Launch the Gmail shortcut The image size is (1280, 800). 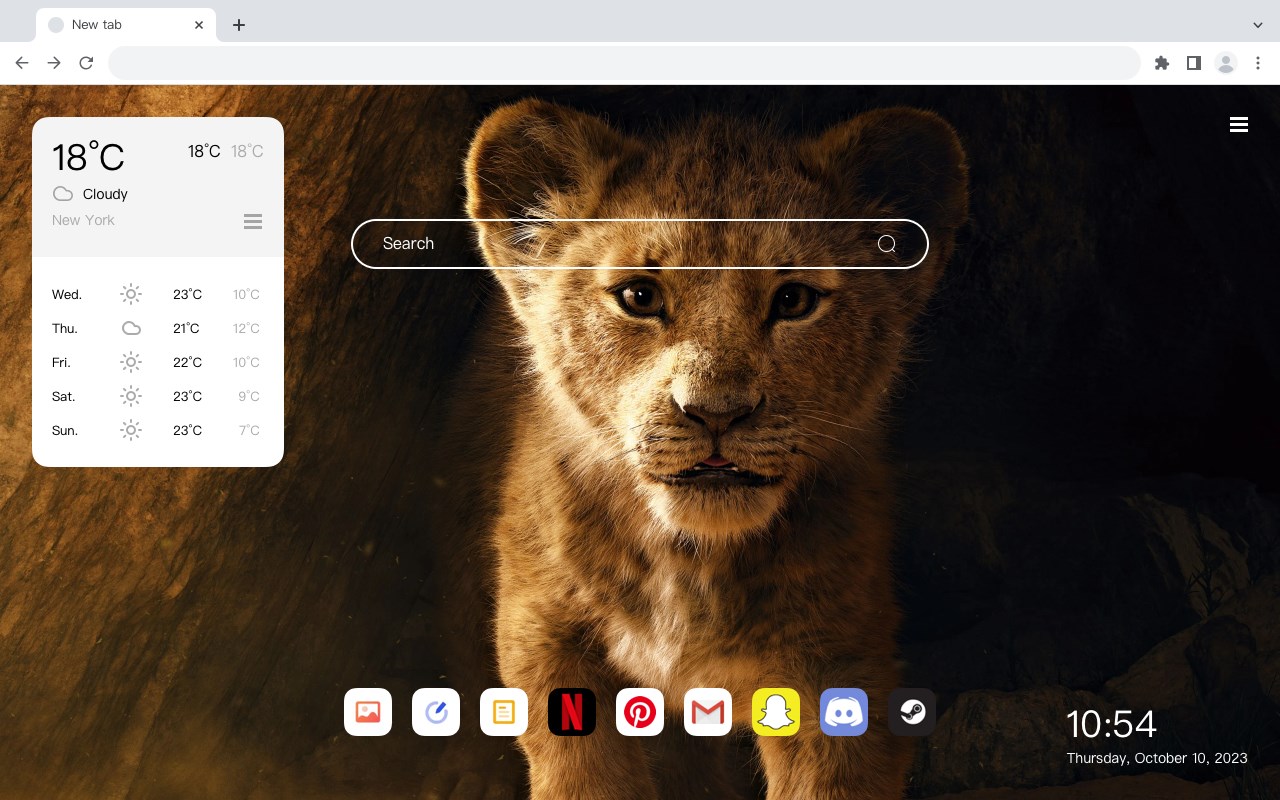[x=708, y=712]
